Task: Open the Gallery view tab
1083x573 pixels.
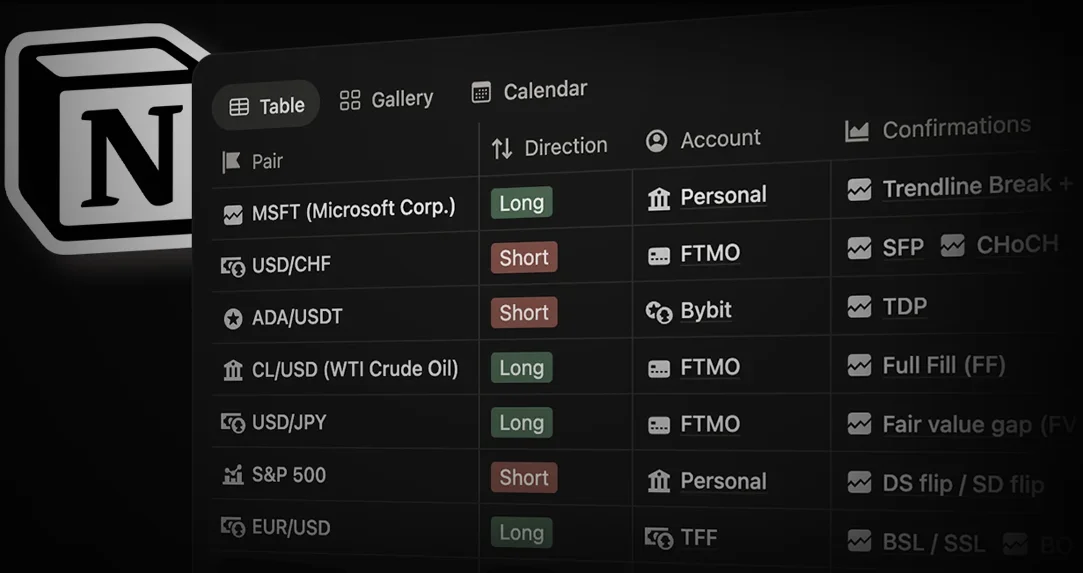Action: 387,99
